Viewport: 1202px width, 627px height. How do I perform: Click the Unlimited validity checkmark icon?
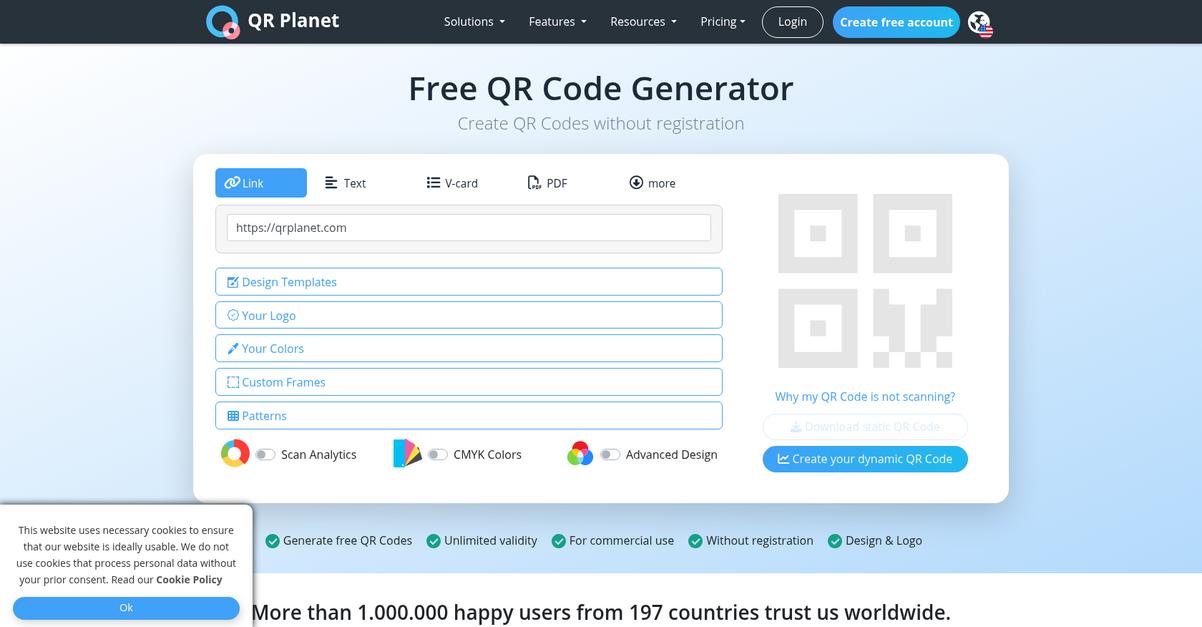tap(433, 541)
